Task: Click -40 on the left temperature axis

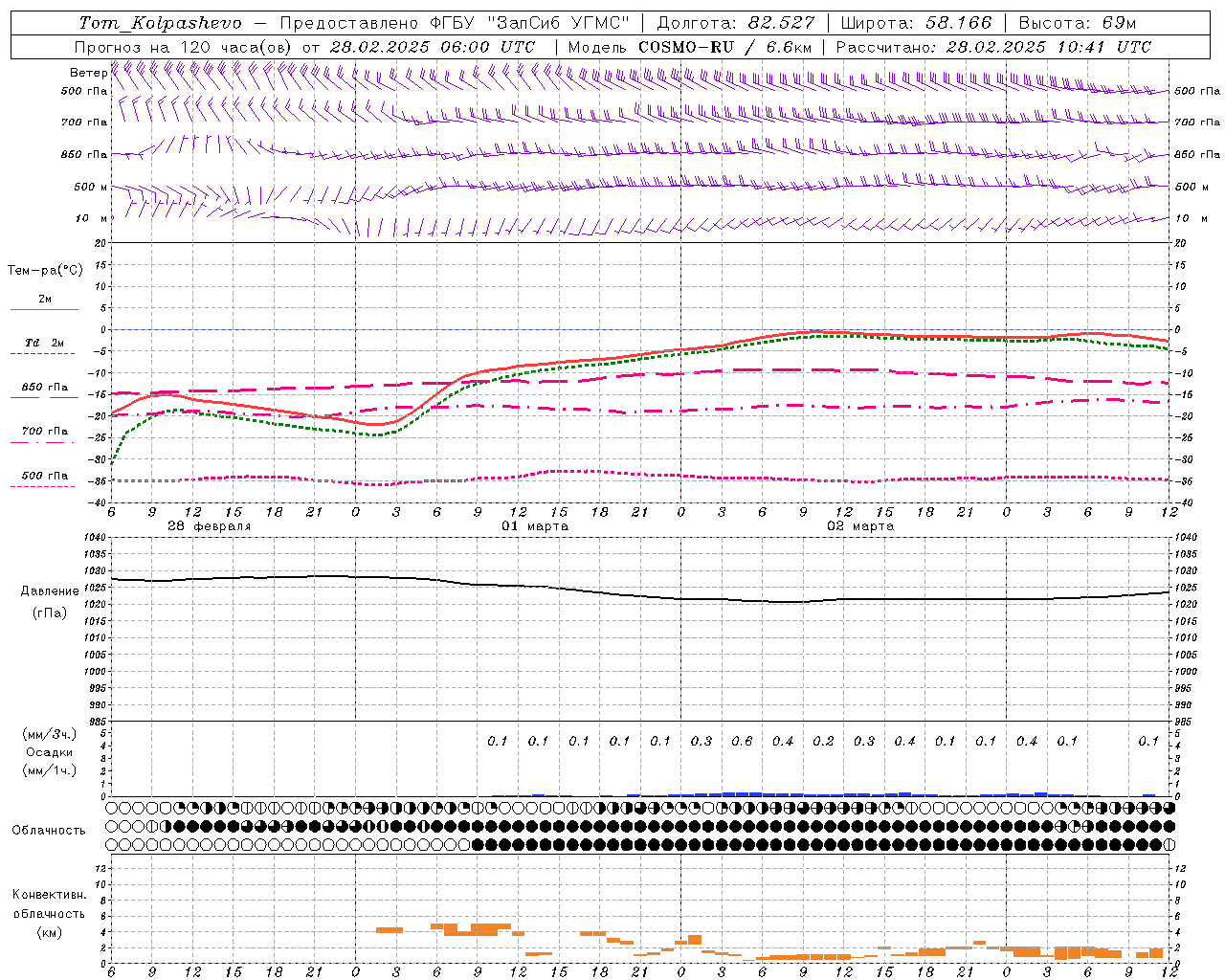Action: click(x=98, y=502)
